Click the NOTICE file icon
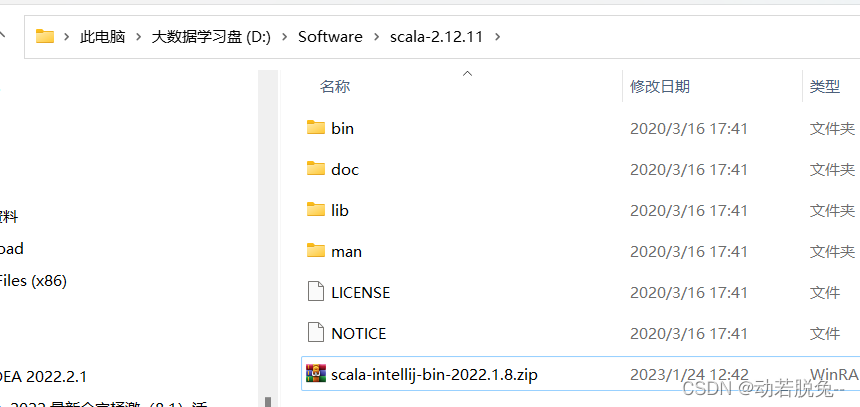This screenshot has width=860, height=407. pyautogui.click(x=315, y=332)
